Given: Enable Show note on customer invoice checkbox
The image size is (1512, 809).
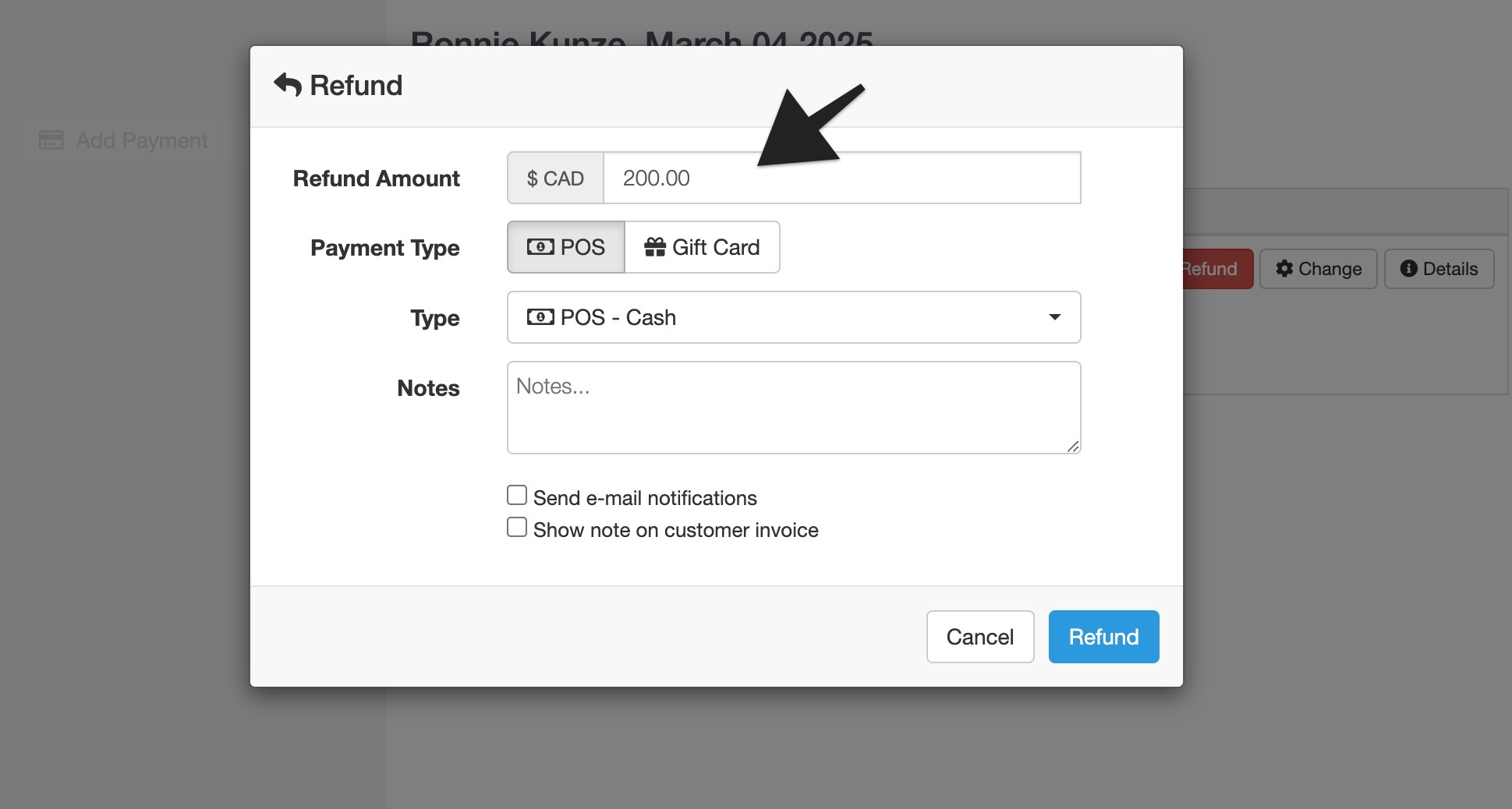Looking at the screenshot, I should pyautogui.click(x=517, y=528).
